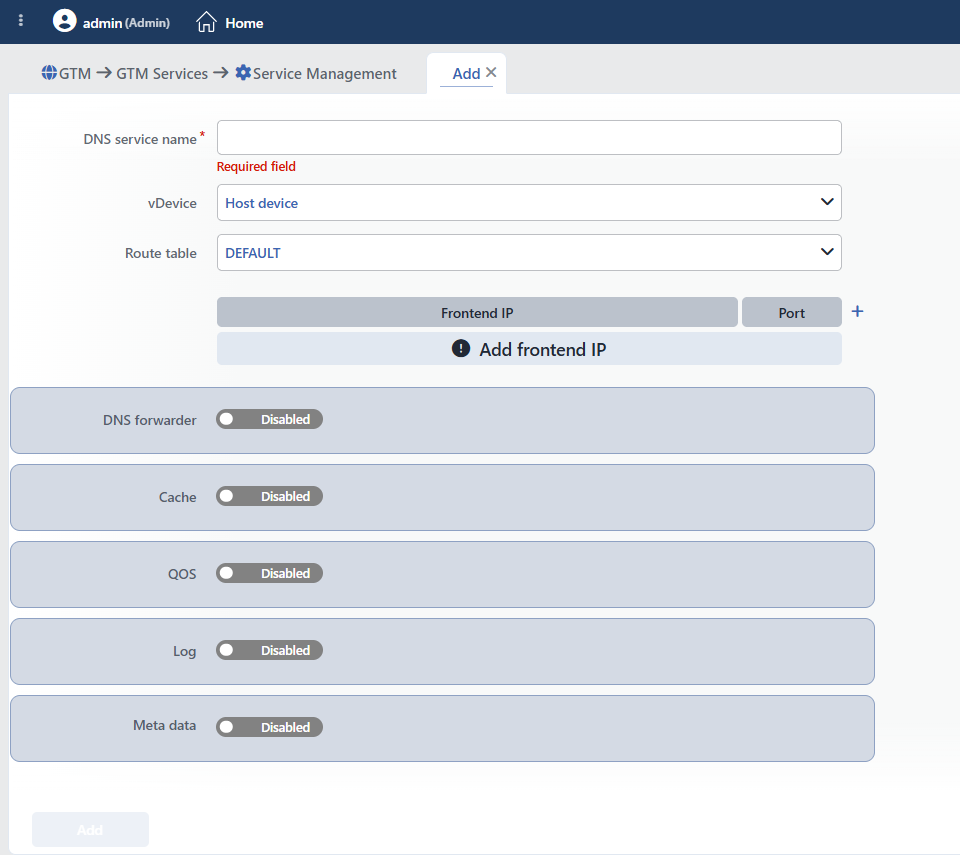Open GTM Services breadcrumb
The width and height of the screenshot is (960, 855).
[x=162, y=73]
